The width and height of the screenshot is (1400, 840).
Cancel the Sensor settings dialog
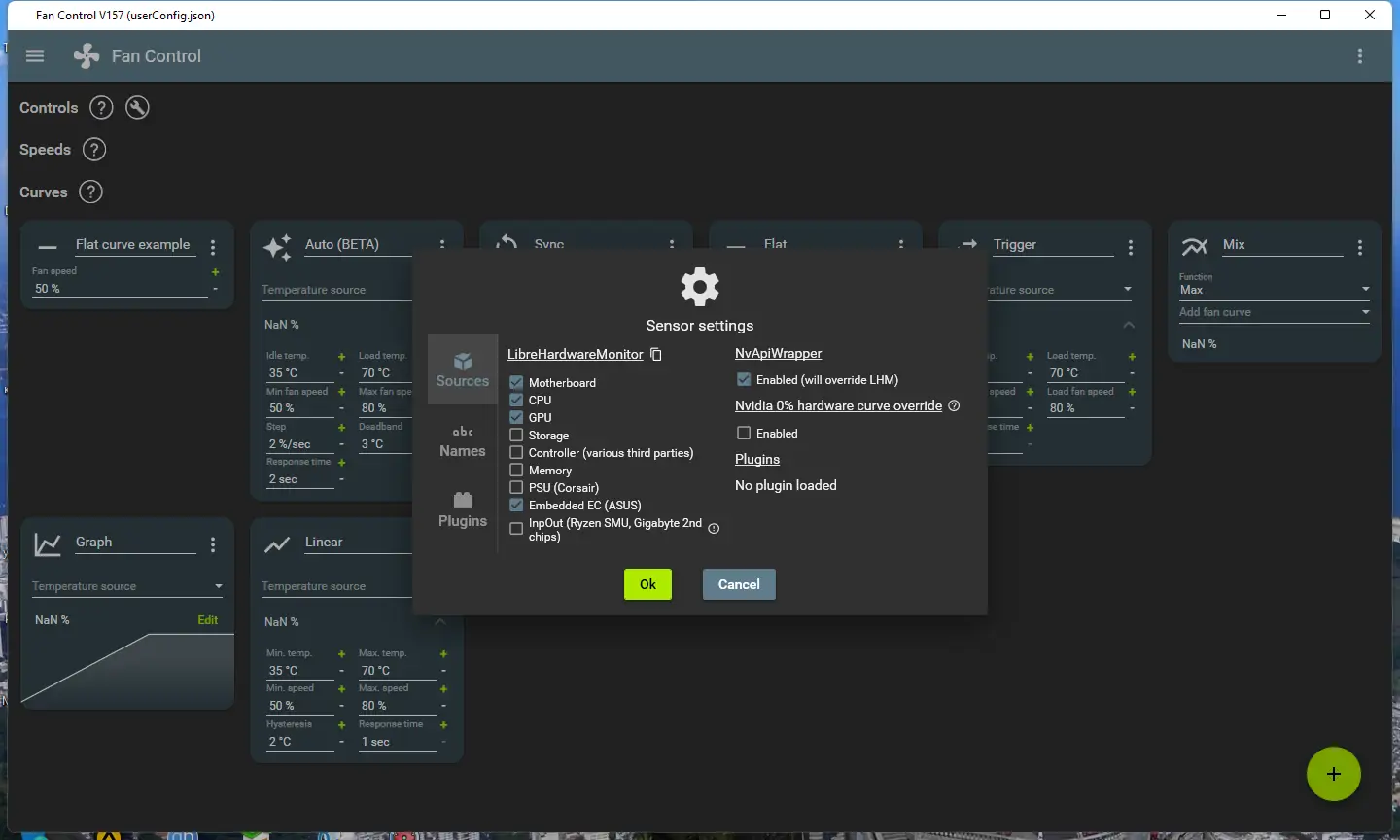click(739, 584)
